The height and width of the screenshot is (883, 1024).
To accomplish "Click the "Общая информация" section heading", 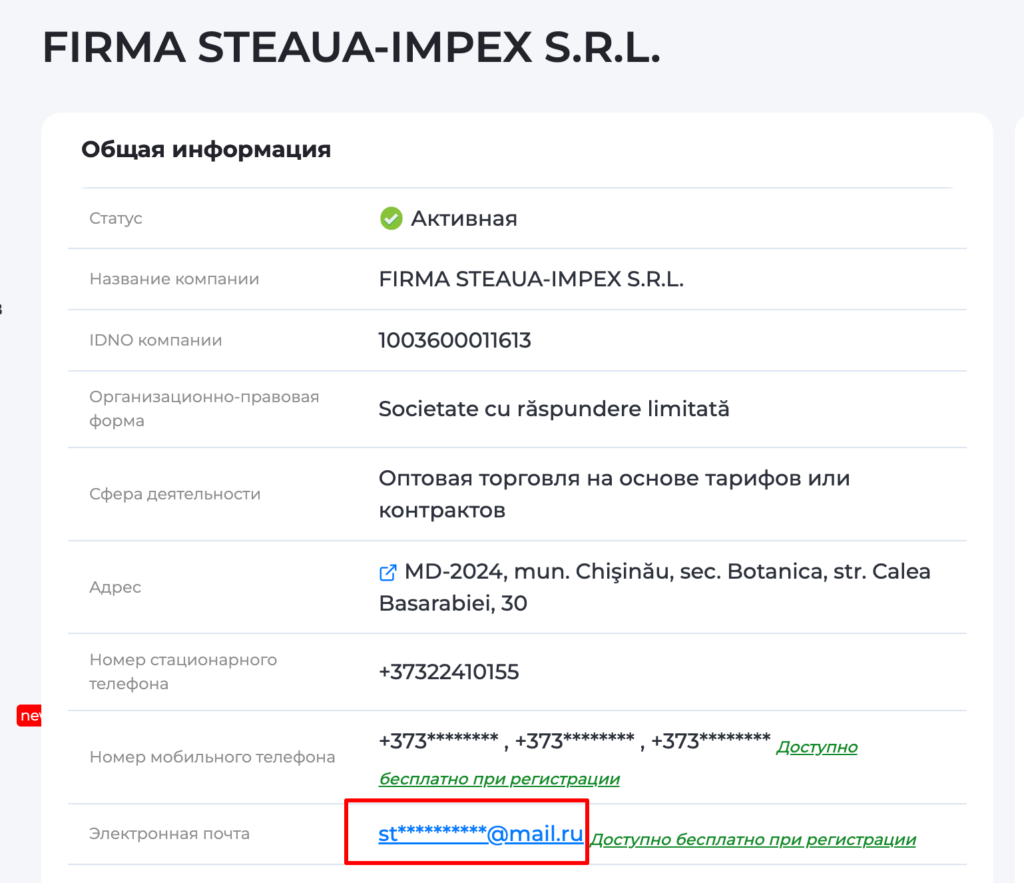I will point(205,150).
